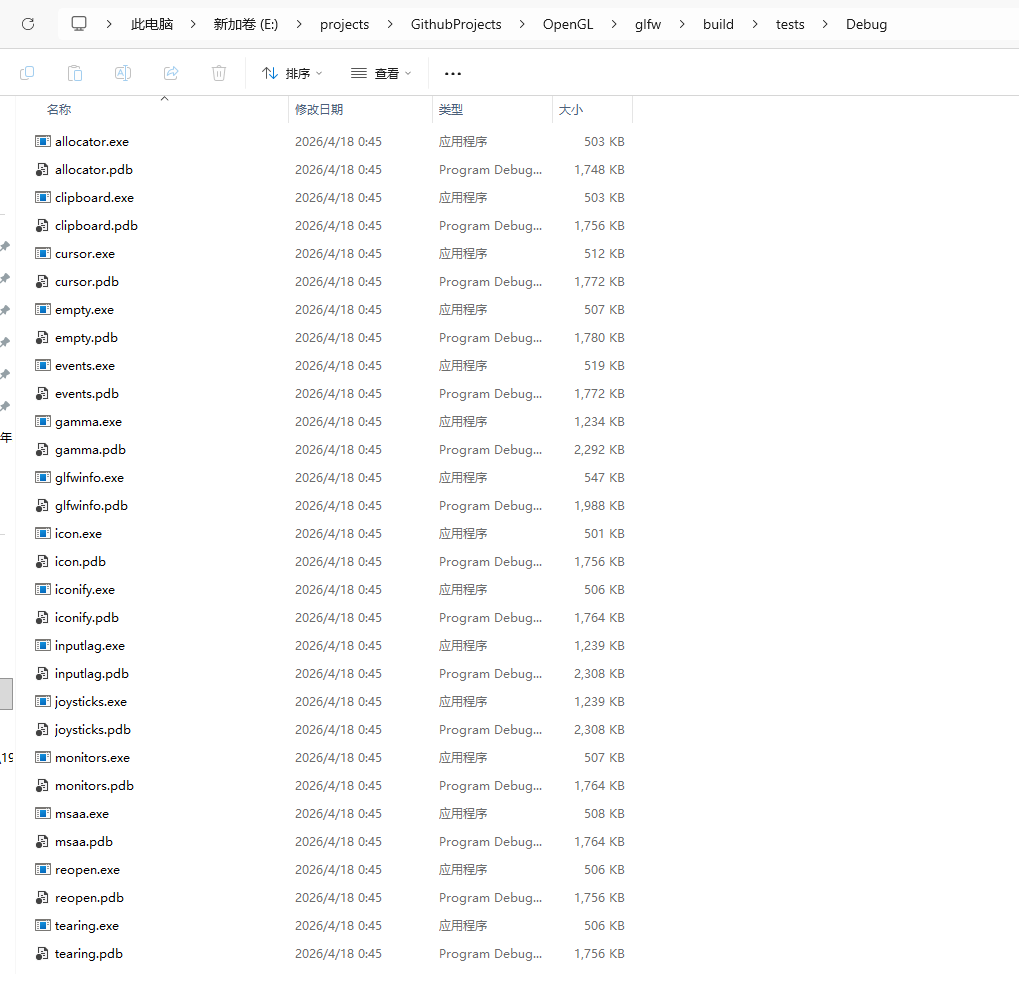Click the refresh icon in address bar
This screenshot has height=981, width=1019.
click(28, 24)
